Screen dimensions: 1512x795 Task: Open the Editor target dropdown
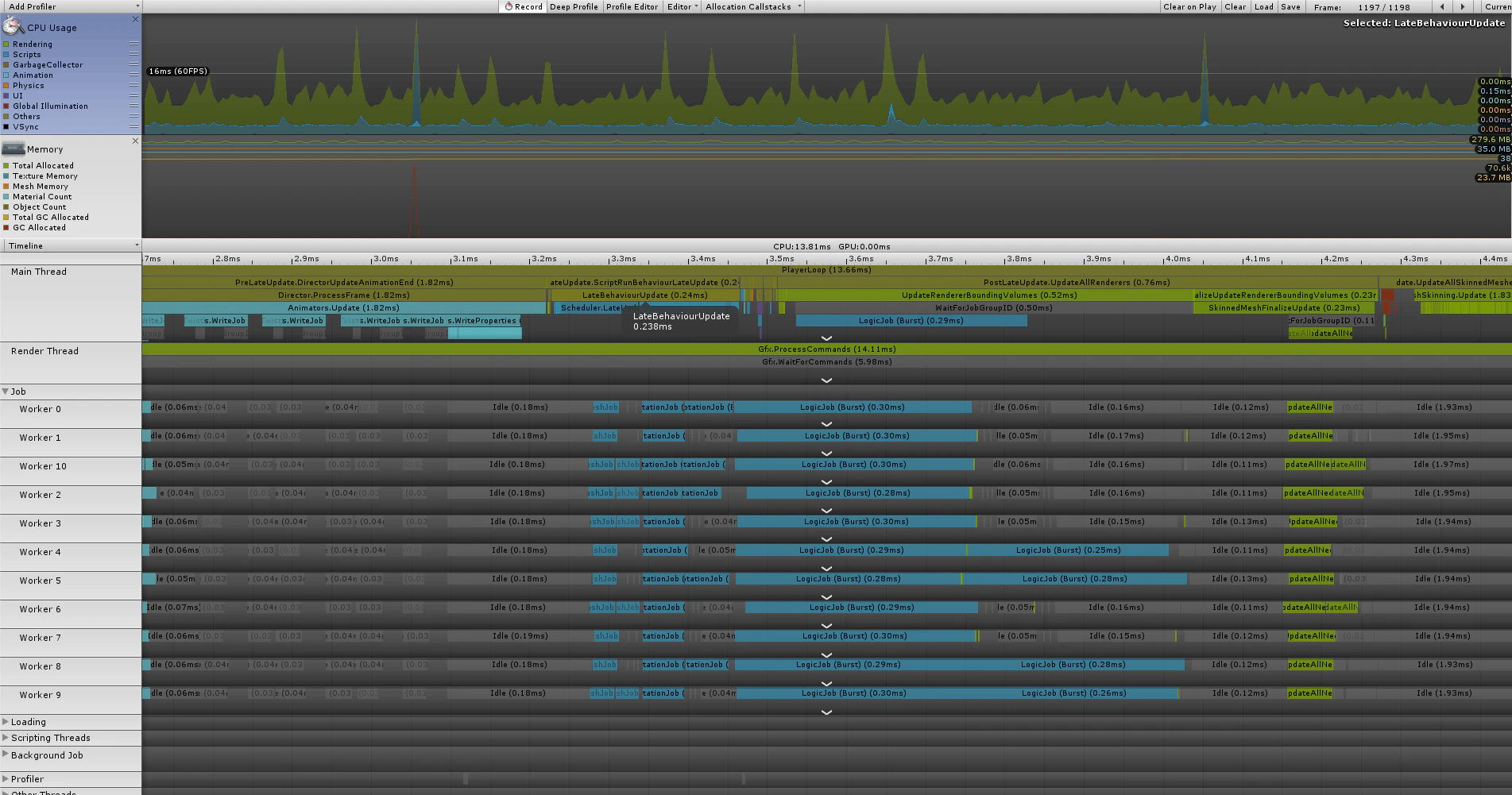click(683, 6)
